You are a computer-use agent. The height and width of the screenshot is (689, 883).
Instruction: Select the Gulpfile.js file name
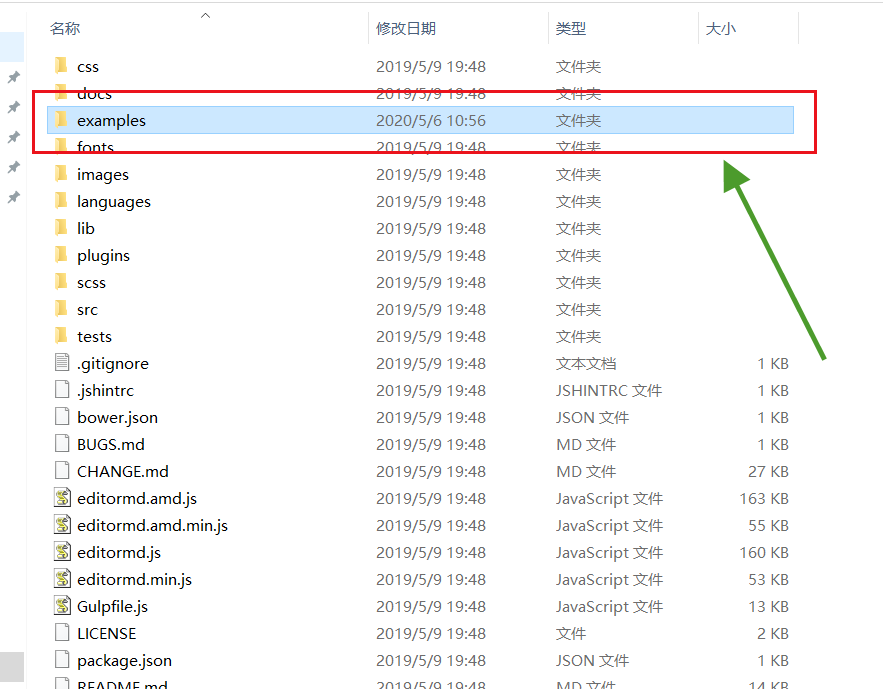click(x=113, y=607)
